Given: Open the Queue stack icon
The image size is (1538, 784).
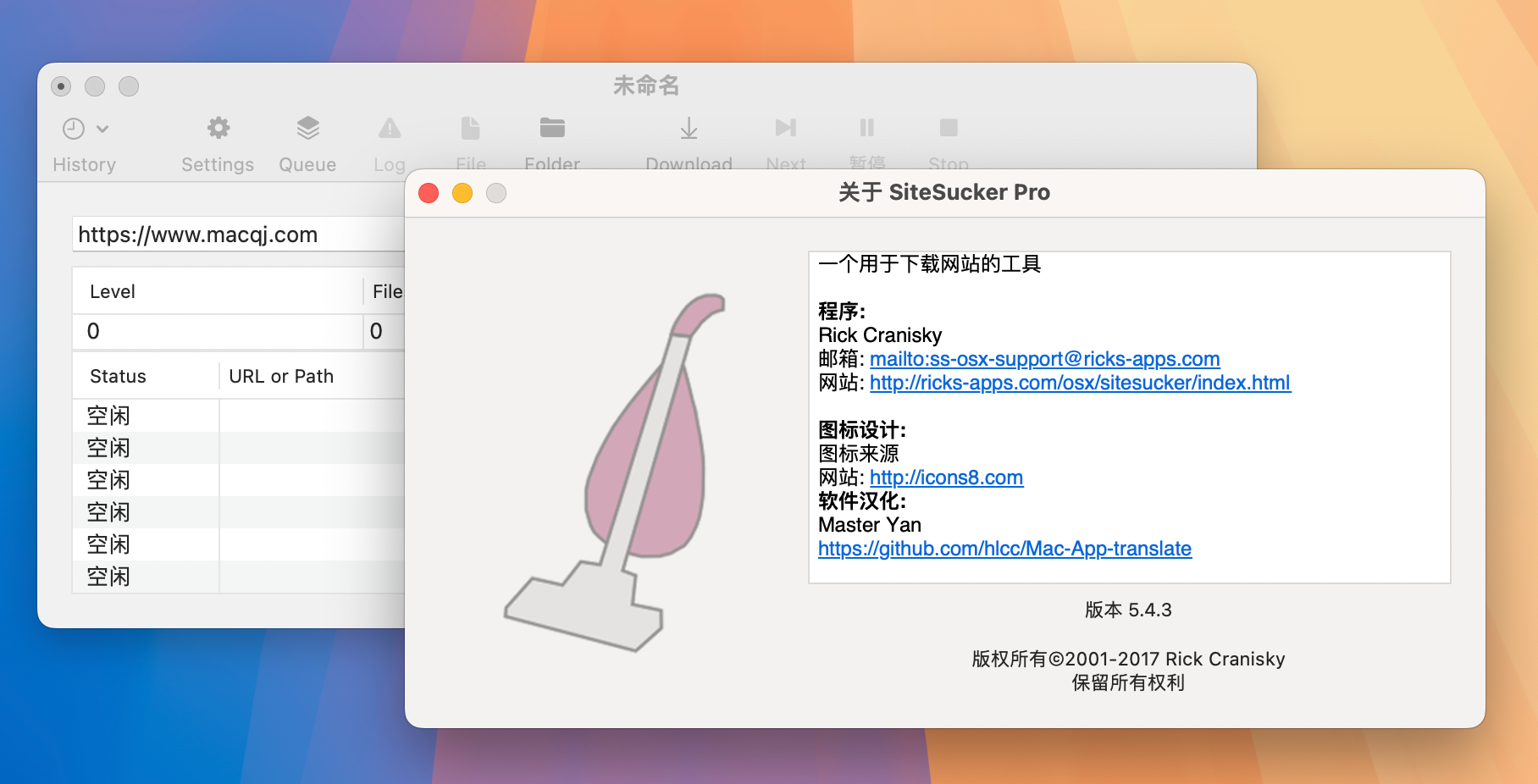Looking at the screenshot, I should coord(308,128).
